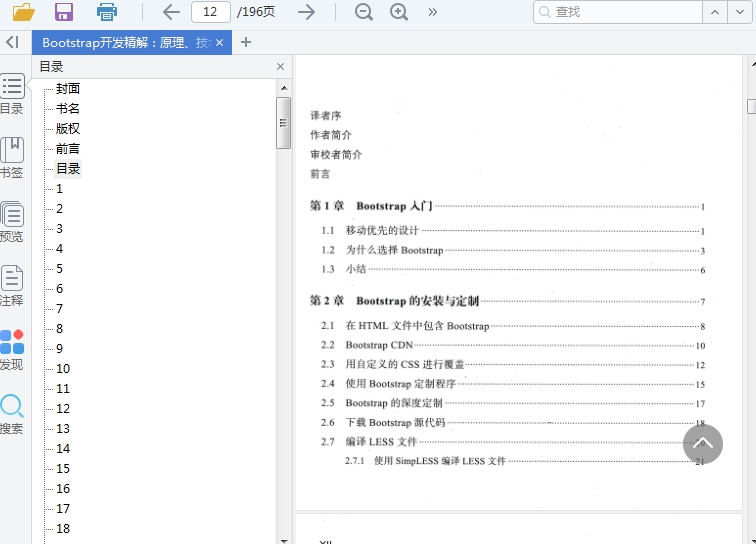756x544 pixels.
Task: Select 版权 in the outline tree
Action: (68, 129)
